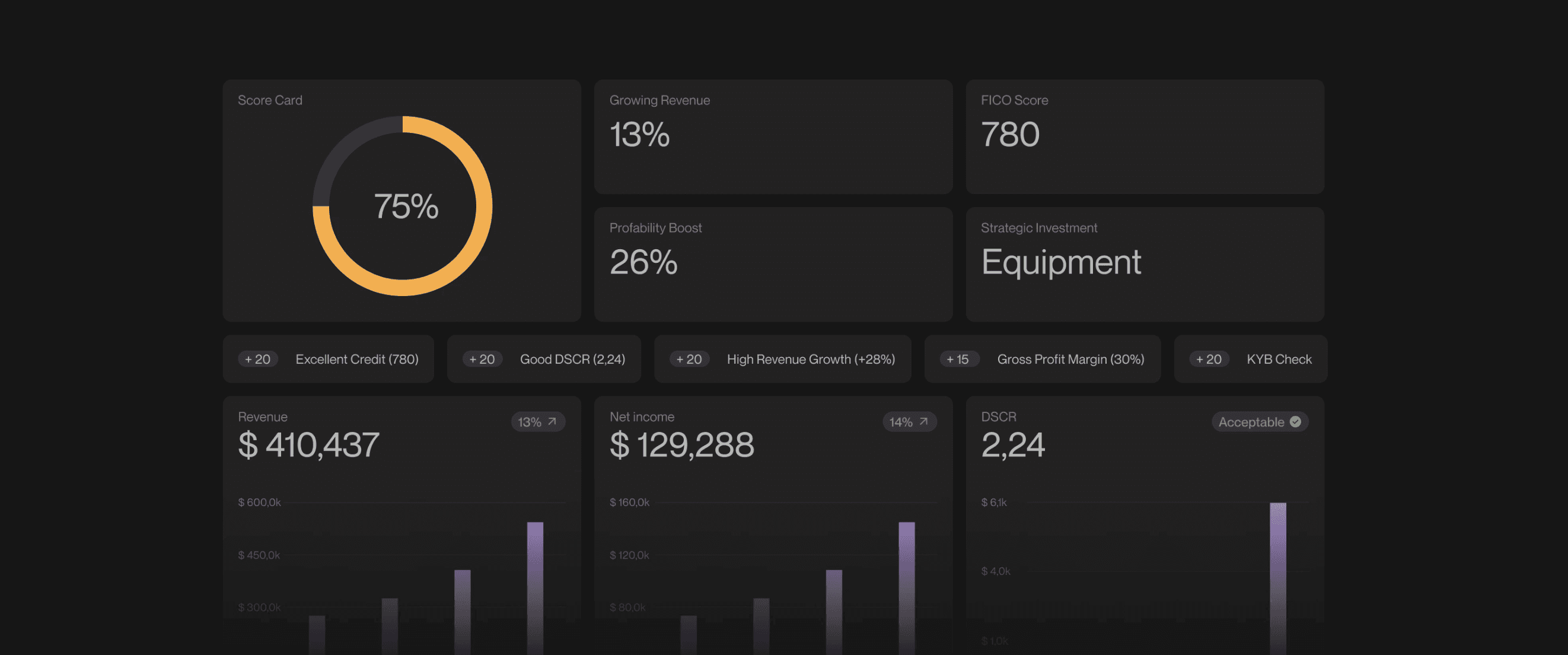The image size is (1568, 655).
Task: Click the Net income 14% up-arrow icon
Action: [923, 421]
